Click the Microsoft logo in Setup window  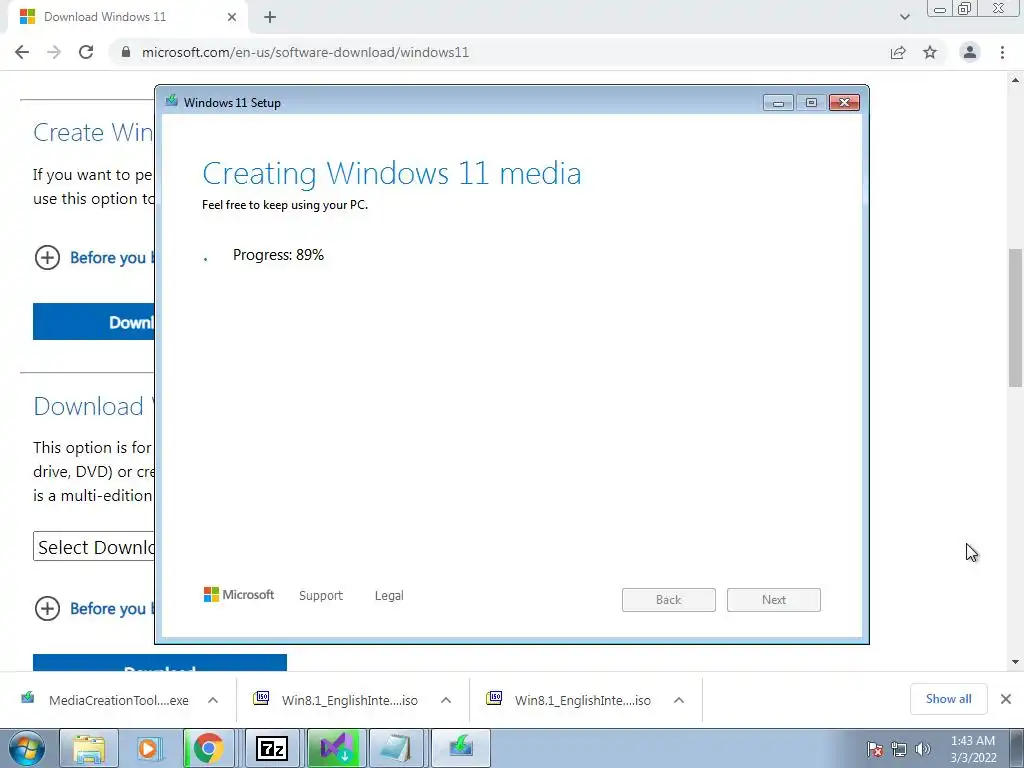tap(239, 594)
